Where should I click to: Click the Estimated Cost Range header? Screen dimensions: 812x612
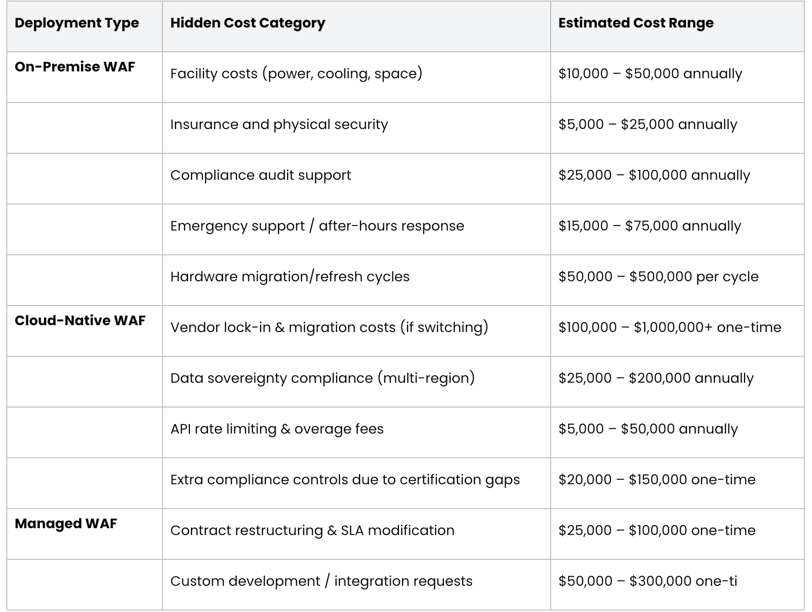[635, 23]
